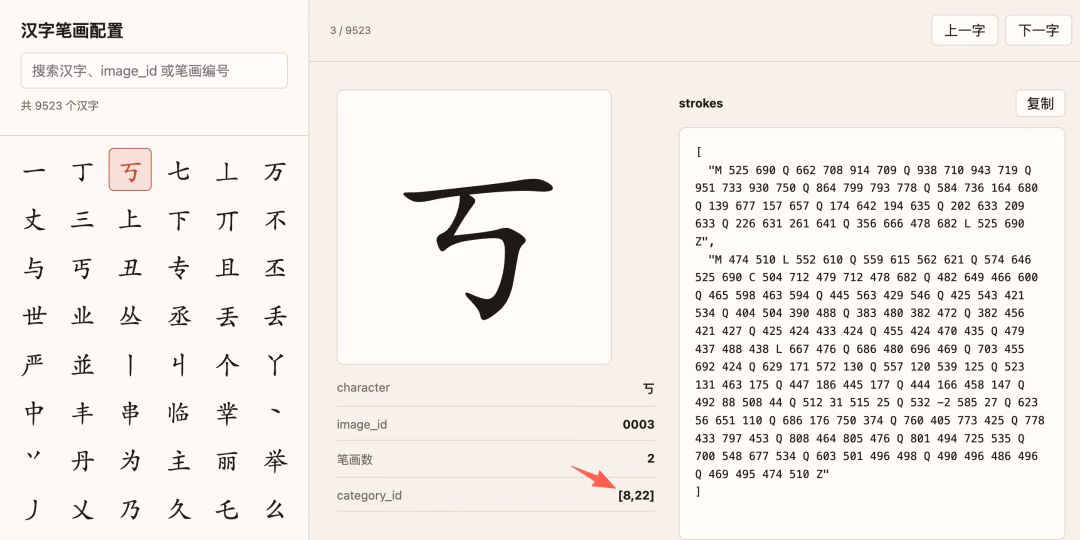Viewport: 1080px width, 540px height.
Task: Select character 业 in the grid
Action: coord(82,315)
